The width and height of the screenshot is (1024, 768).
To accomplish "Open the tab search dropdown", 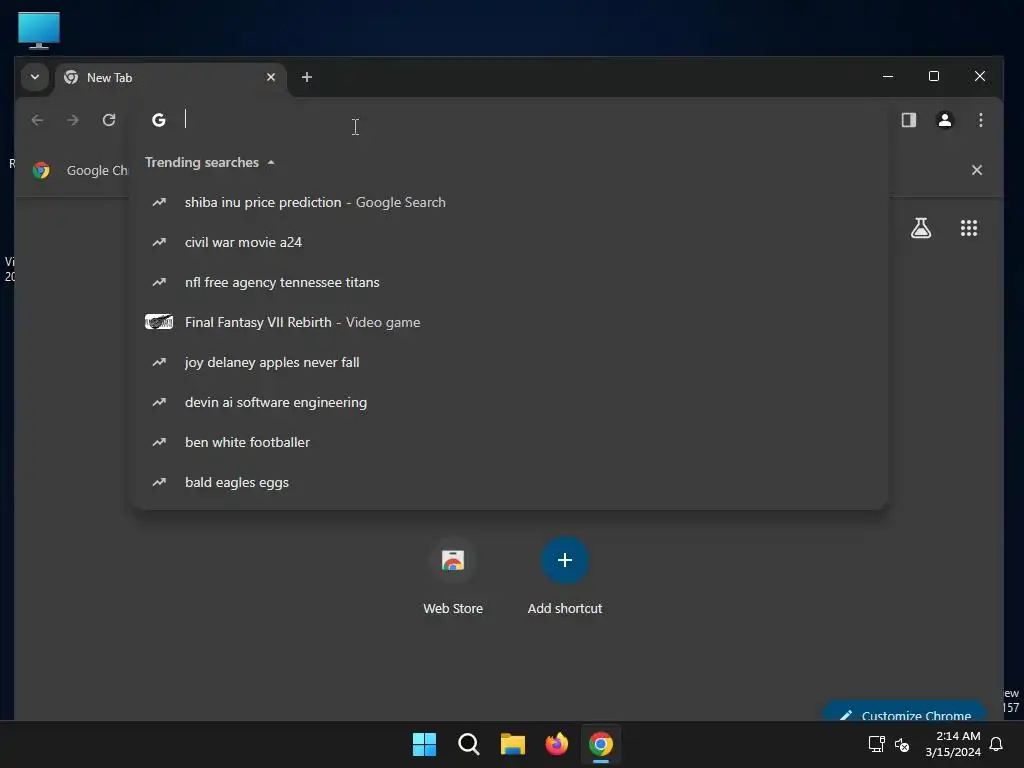I will coord(35,77).
